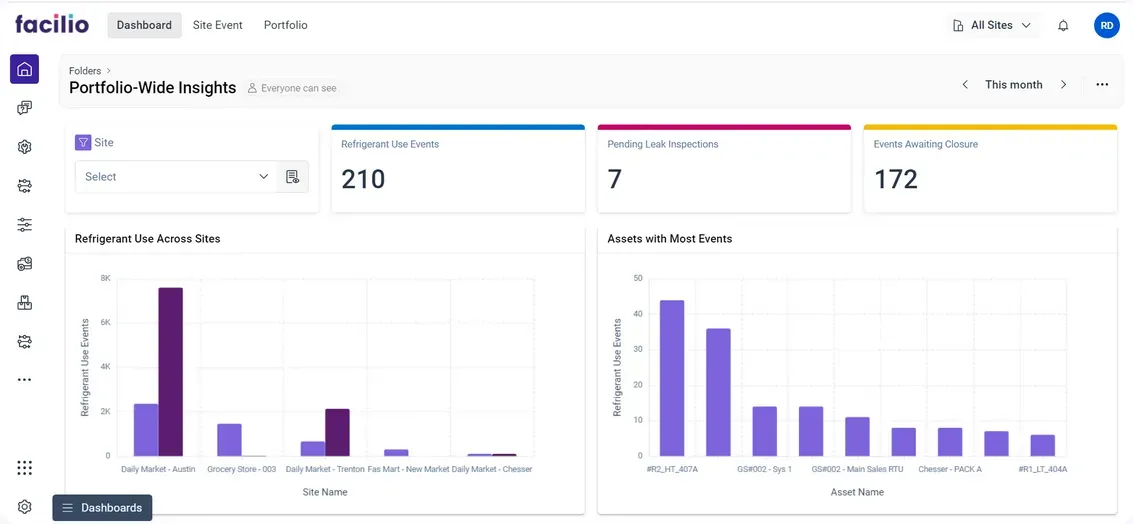Click the Dashboards button
Viewport: 1133px width, 524px height.
point(102,508)
